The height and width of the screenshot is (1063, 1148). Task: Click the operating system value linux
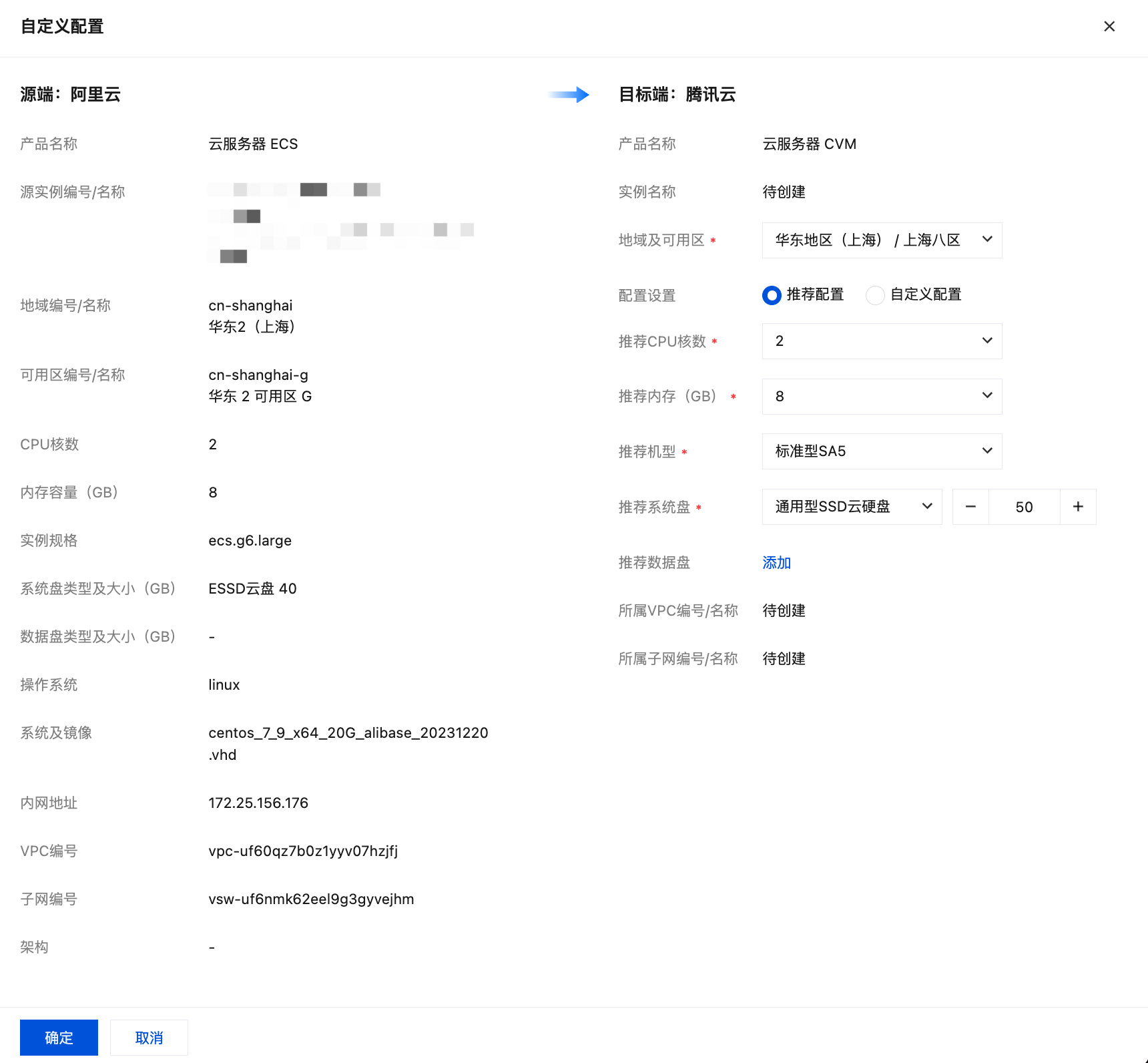(x=224, y=684)
